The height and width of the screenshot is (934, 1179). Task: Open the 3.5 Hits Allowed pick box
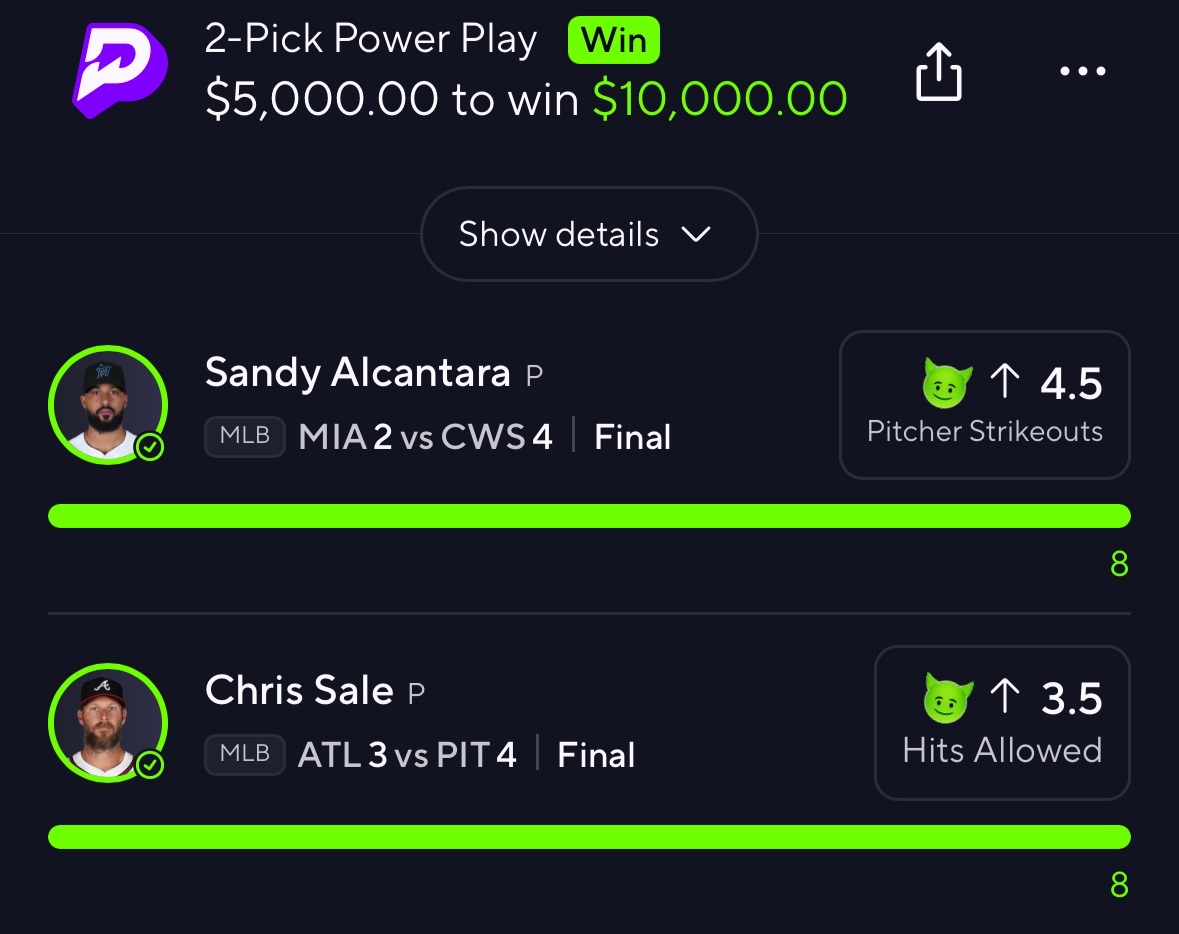click(1001, 723)
